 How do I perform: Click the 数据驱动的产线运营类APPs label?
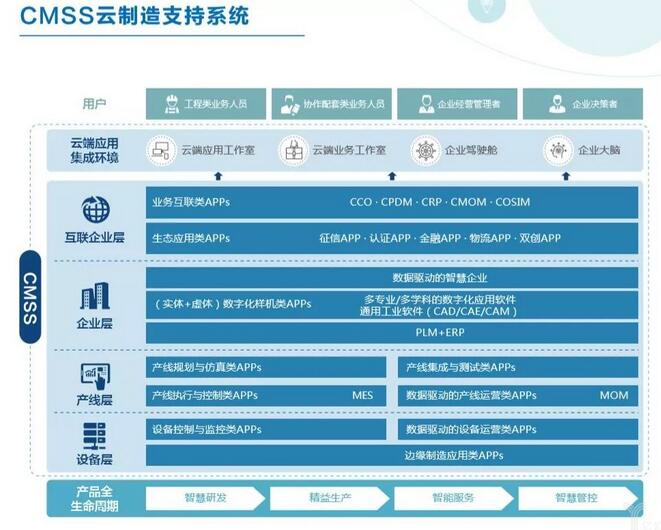point(471,395)
